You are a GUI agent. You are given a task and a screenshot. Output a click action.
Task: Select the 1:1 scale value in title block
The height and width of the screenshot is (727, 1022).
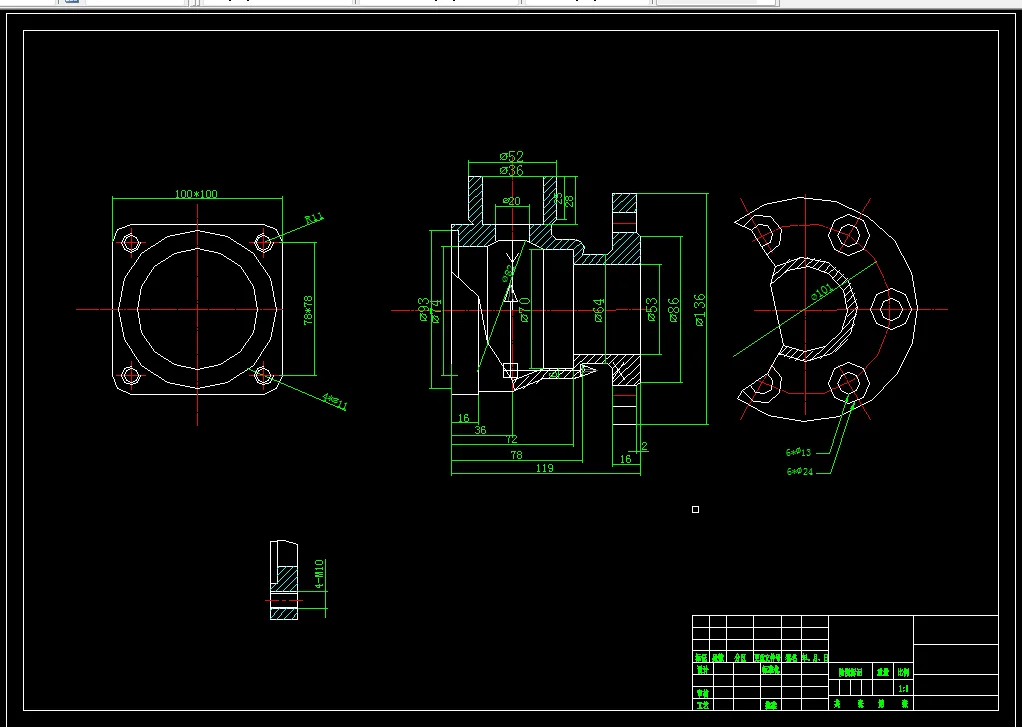pyautogui.click(x=903, y=689)
